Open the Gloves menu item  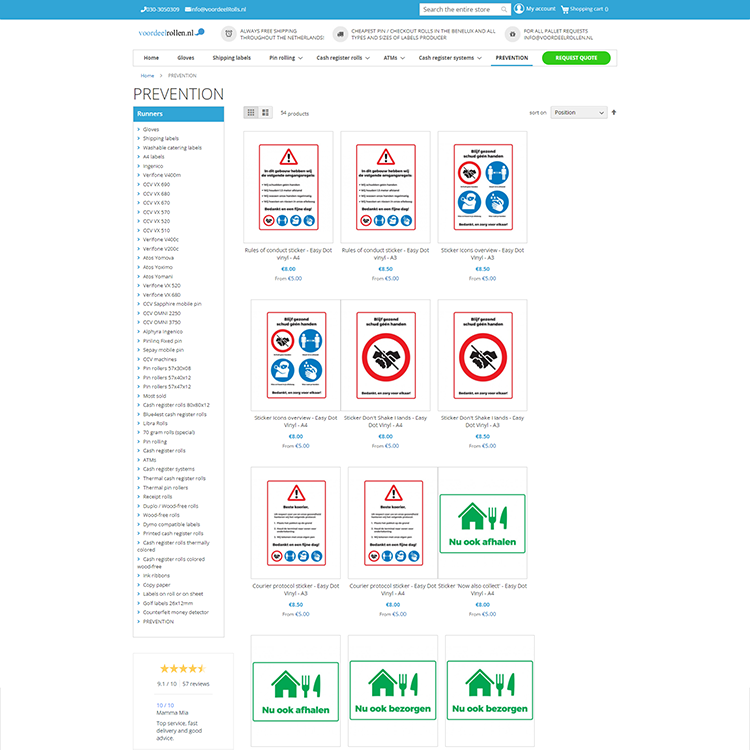[x=185, y=58]
